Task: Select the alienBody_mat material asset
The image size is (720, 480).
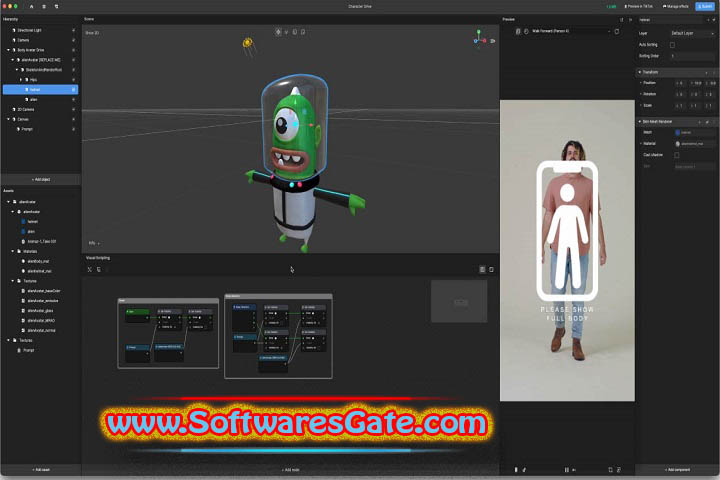Action: click(x=38, y=261)
